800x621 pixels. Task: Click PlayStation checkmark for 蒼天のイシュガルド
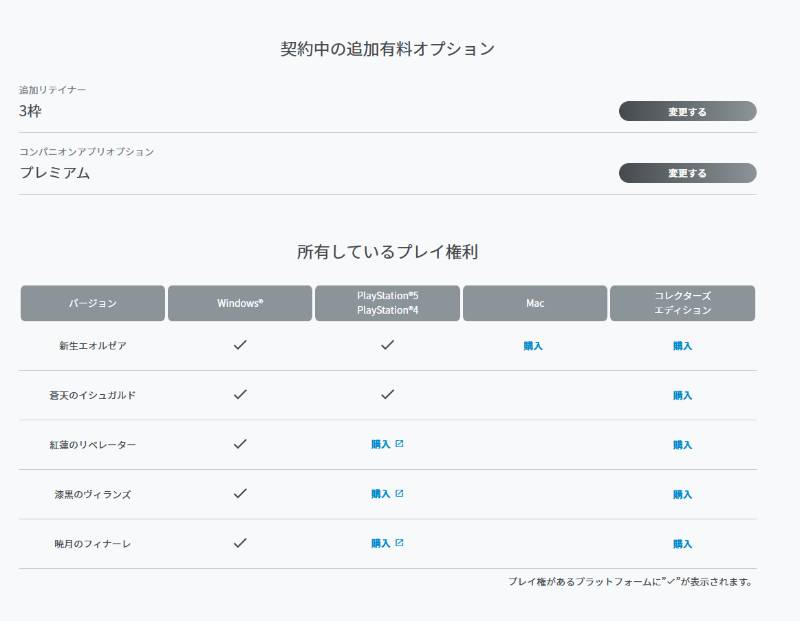tap(387, 394)
